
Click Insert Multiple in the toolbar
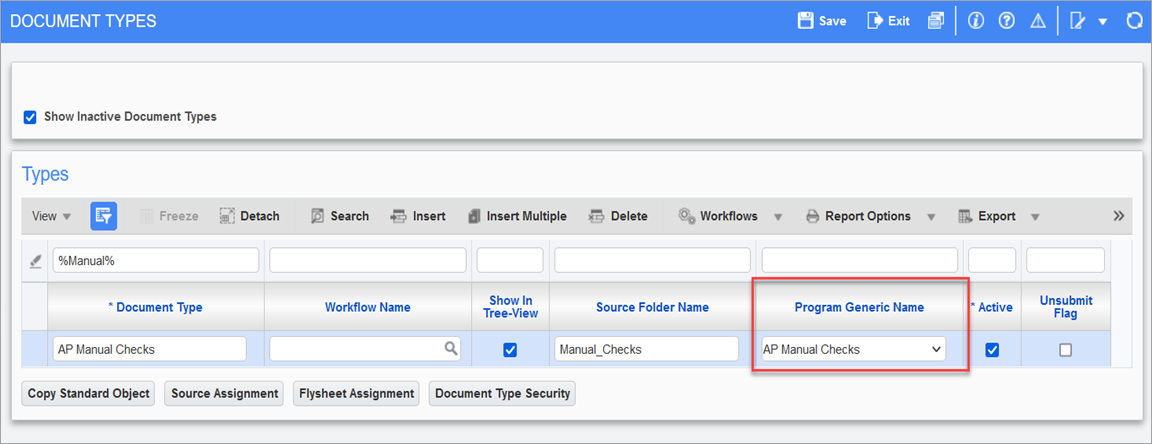click(517, 216)
